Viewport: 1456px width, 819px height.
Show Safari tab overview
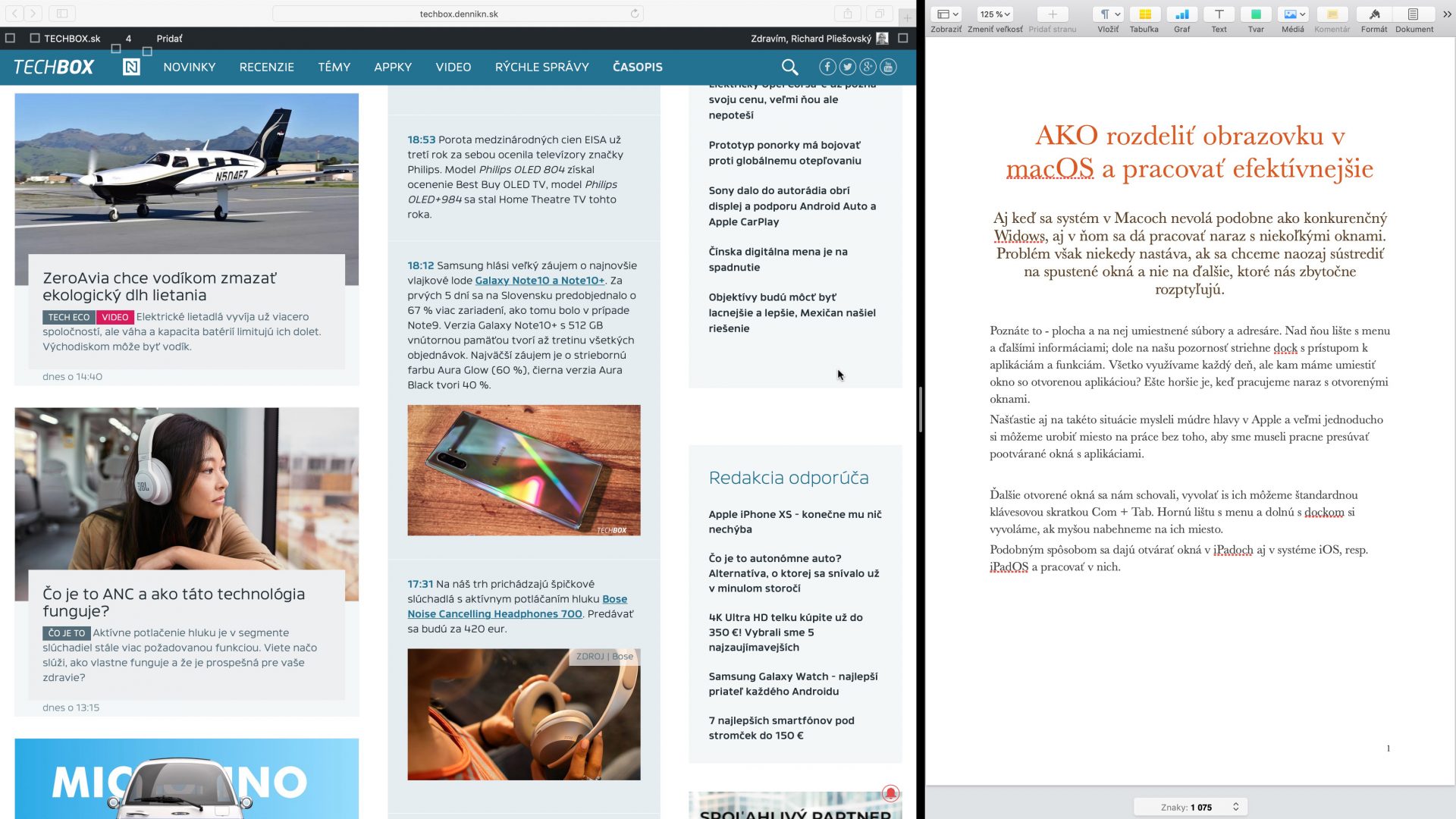tap(880, 14)
